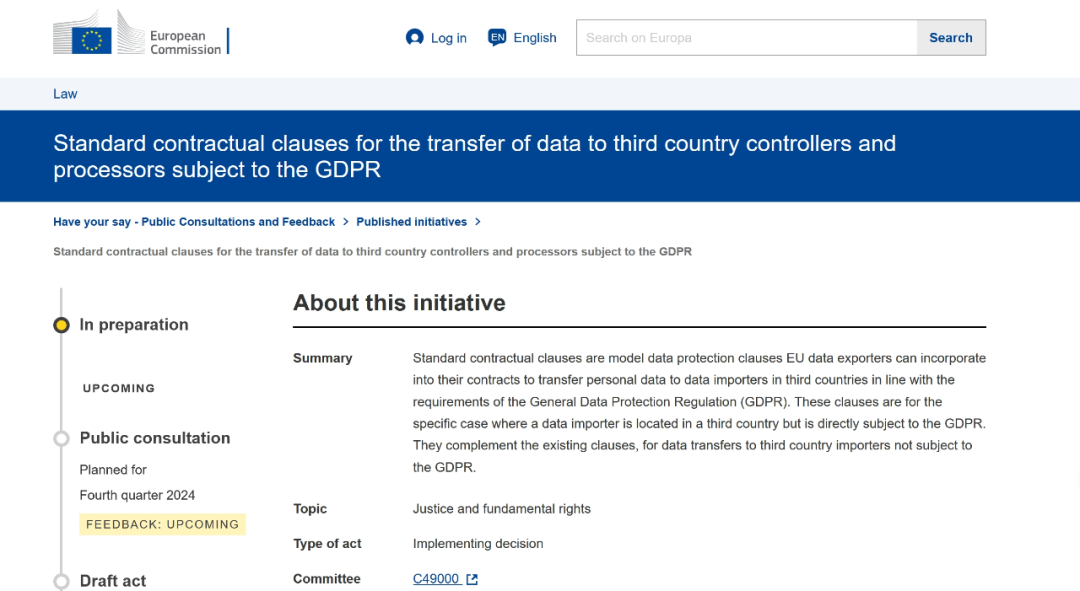Open the Published initiatives breadcrumb link
Viewport: 1080px width, 591px height.
[x=411, y=222]
